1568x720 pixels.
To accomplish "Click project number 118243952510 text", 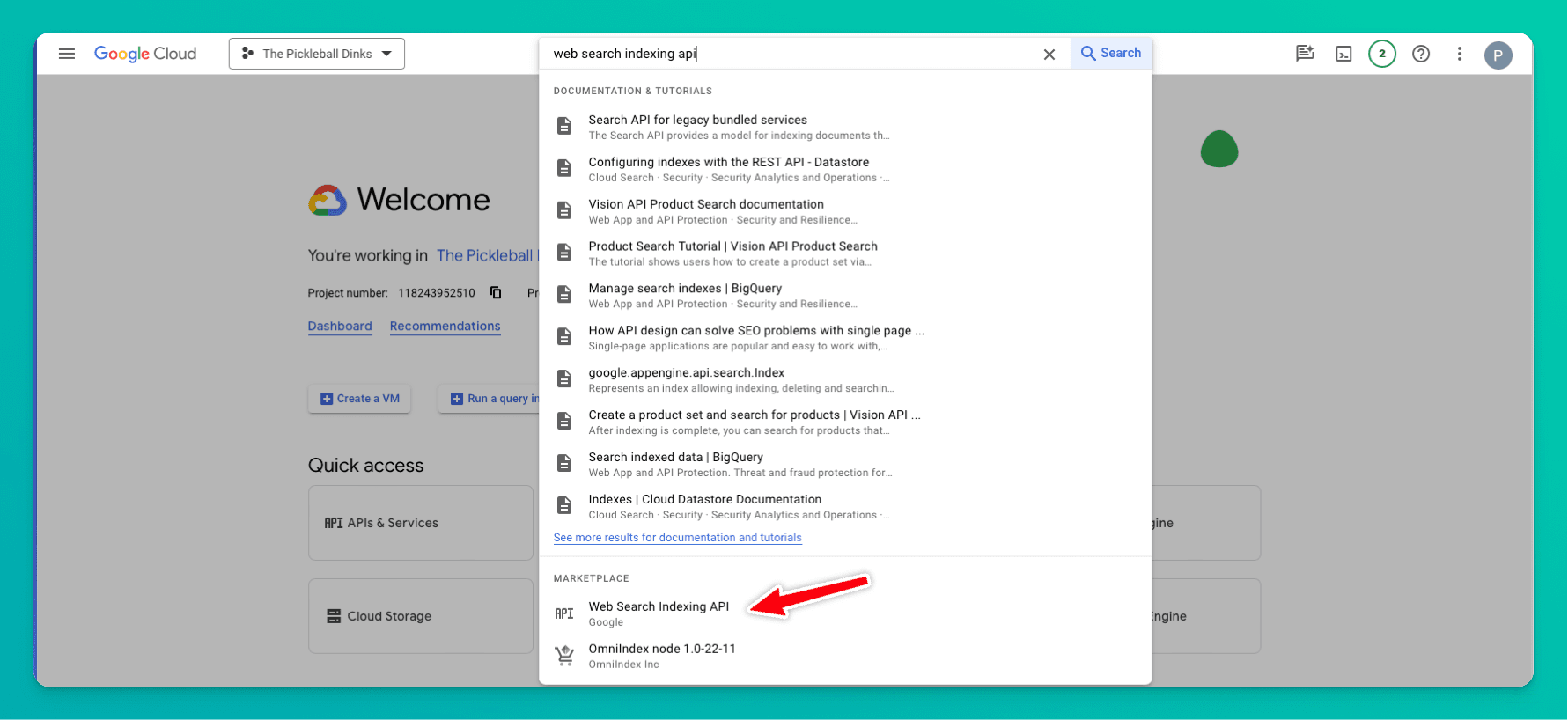I will tap(436, 293).
